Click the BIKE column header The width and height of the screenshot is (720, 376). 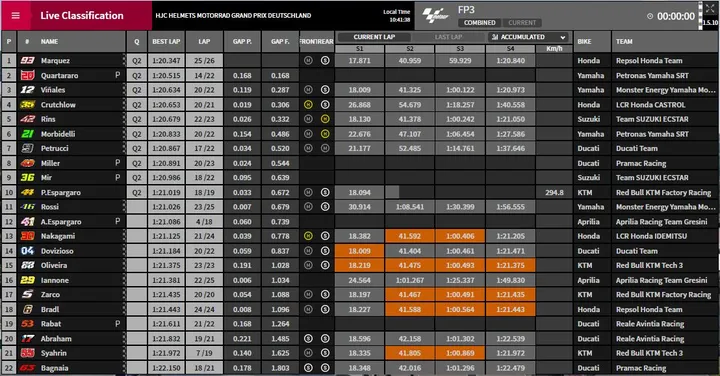585,41
